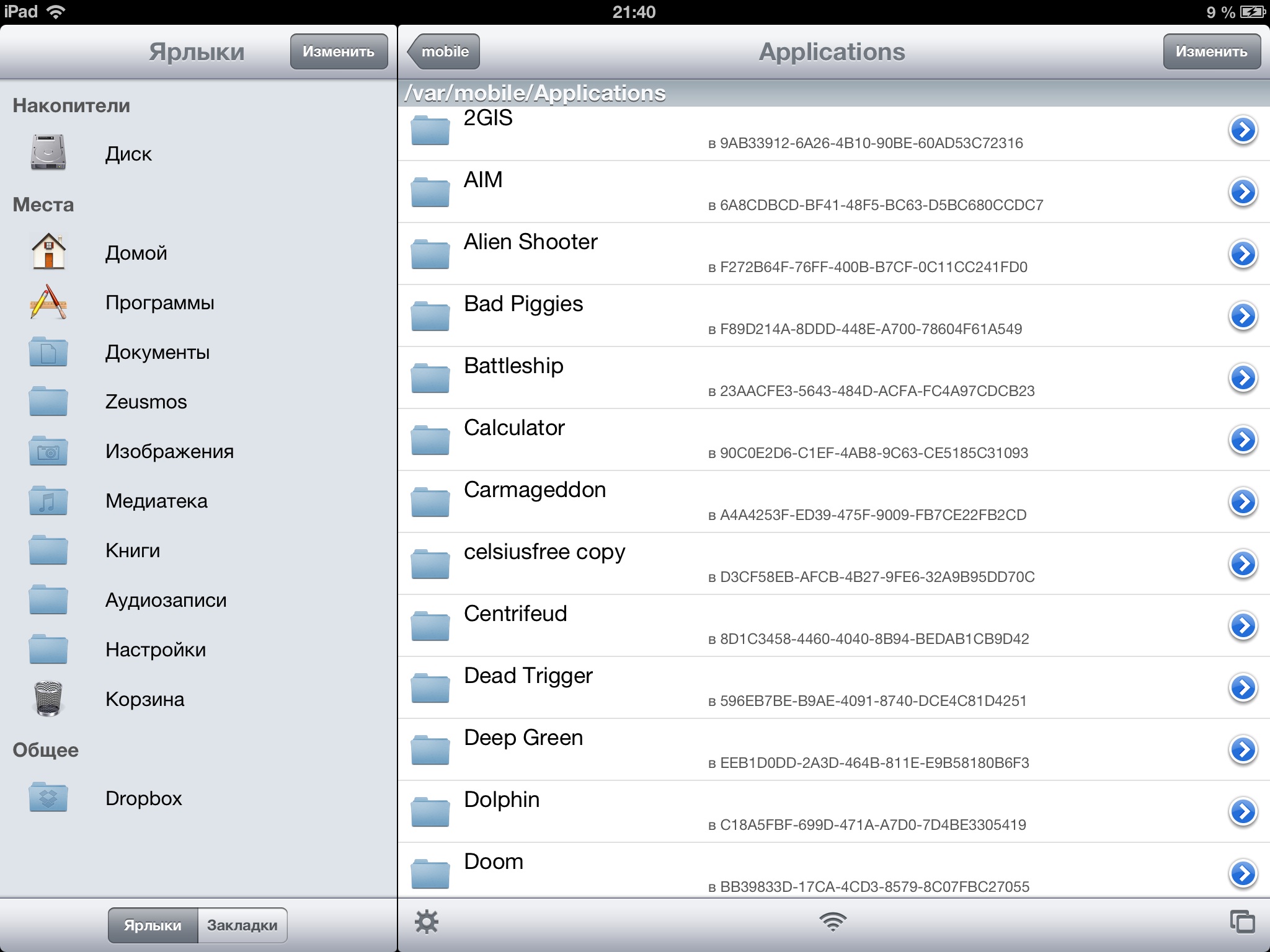Open the Calculator folder
This screenshot has height=952, width=1270.
pyautogui.click(x=834, y=440)
